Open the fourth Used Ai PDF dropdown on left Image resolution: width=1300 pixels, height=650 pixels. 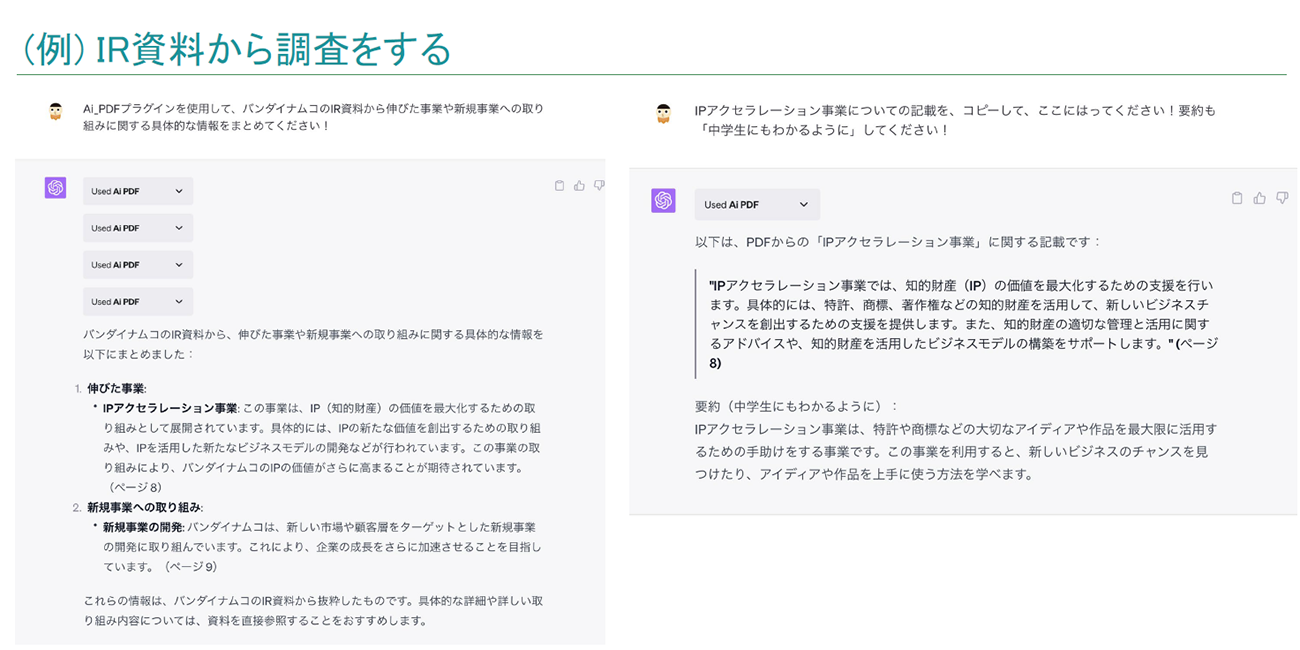tap(138, 301)
